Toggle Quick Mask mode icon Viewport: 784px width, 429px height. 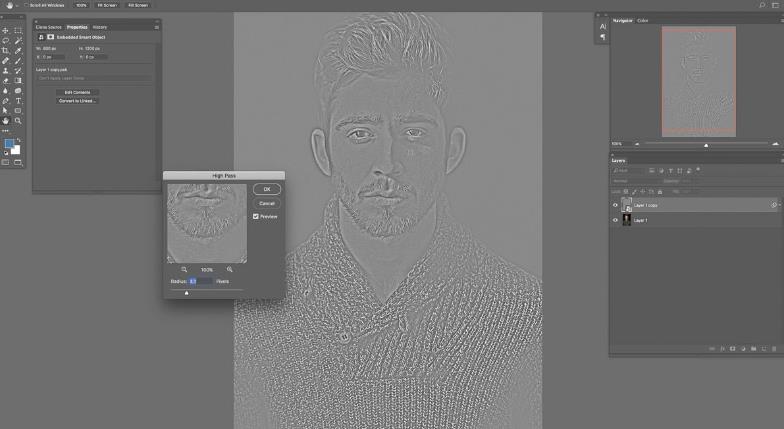(6, 162)
